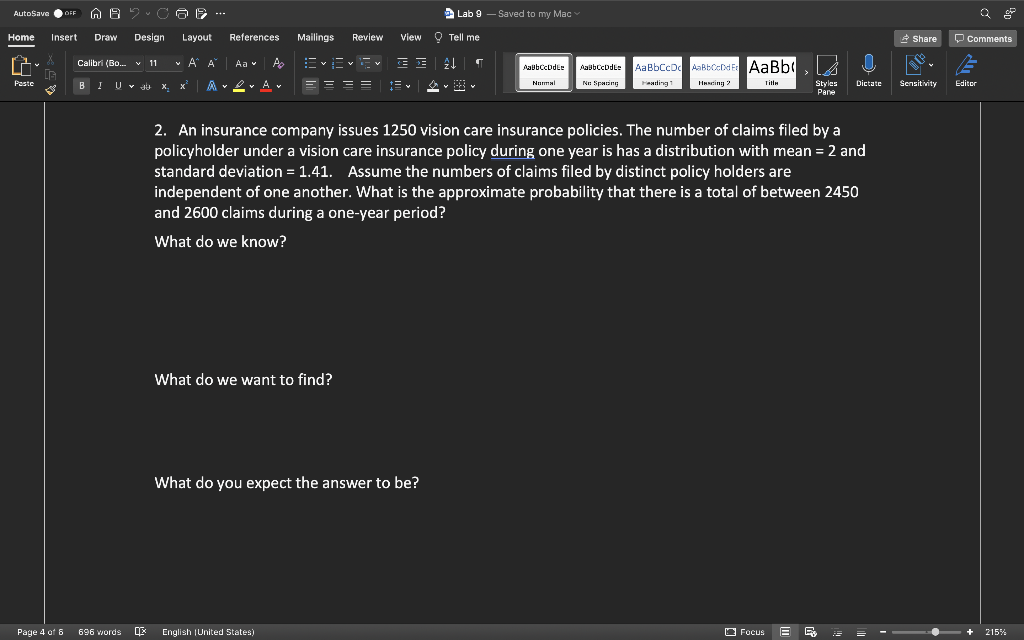Toggle superscript formatting
Screen dimensions: 1024x640
(x=184, y=86)
